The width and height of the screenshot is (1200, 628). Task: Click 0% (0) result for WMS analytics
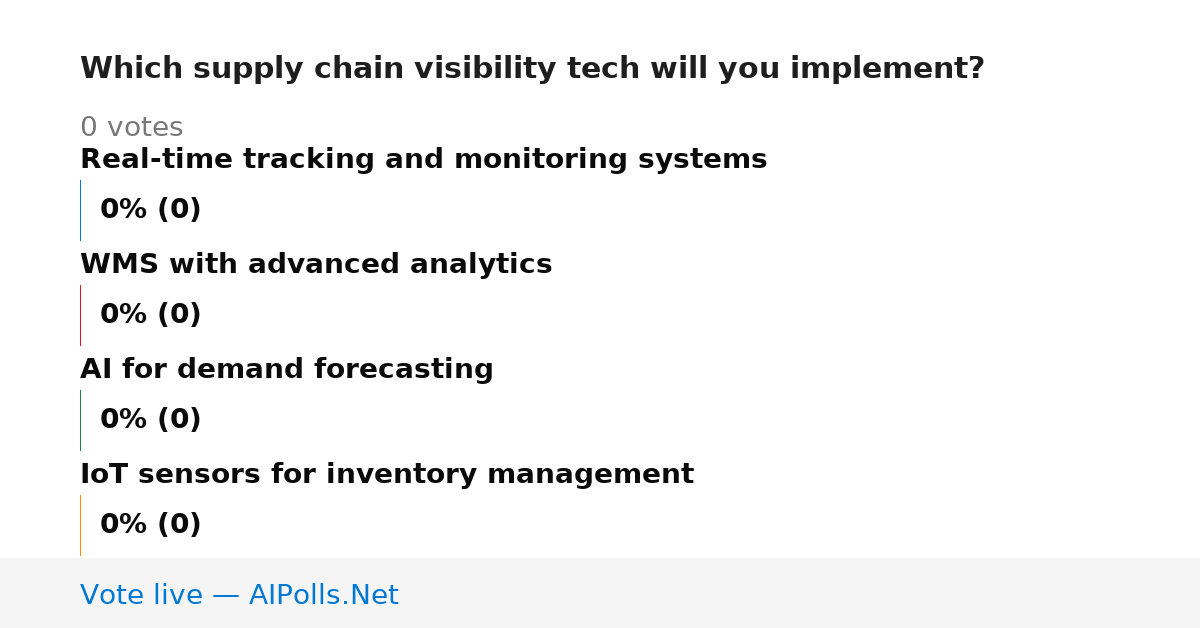tap(150, 315)
